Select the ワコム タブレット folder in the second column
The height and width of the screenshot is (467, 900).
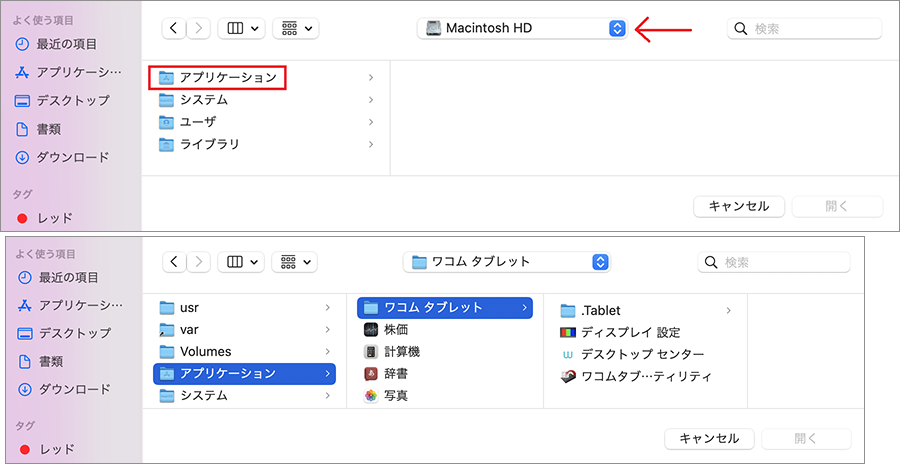(445, 308)
